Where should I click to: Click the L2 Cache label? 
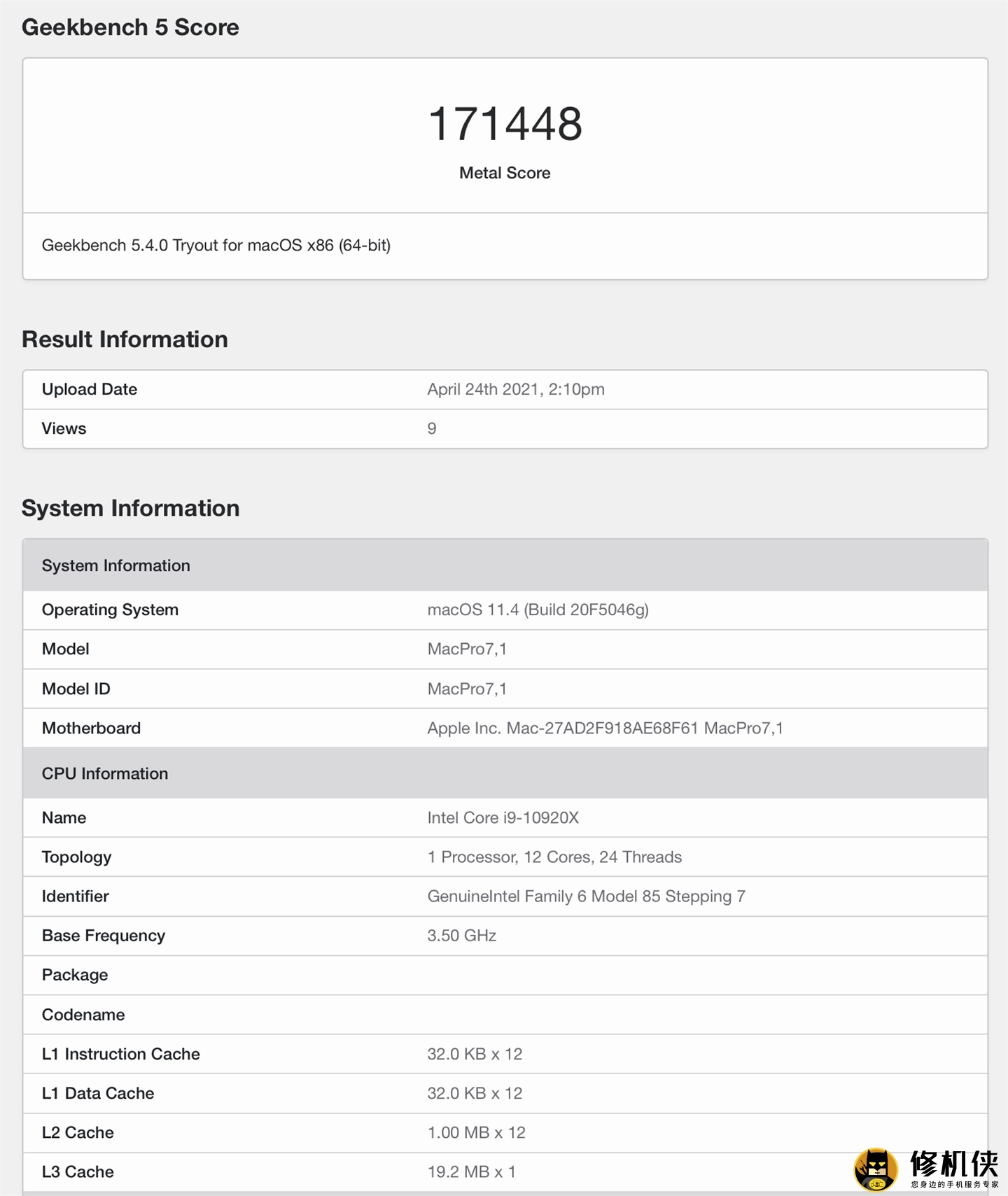(x=78, y=1132)
